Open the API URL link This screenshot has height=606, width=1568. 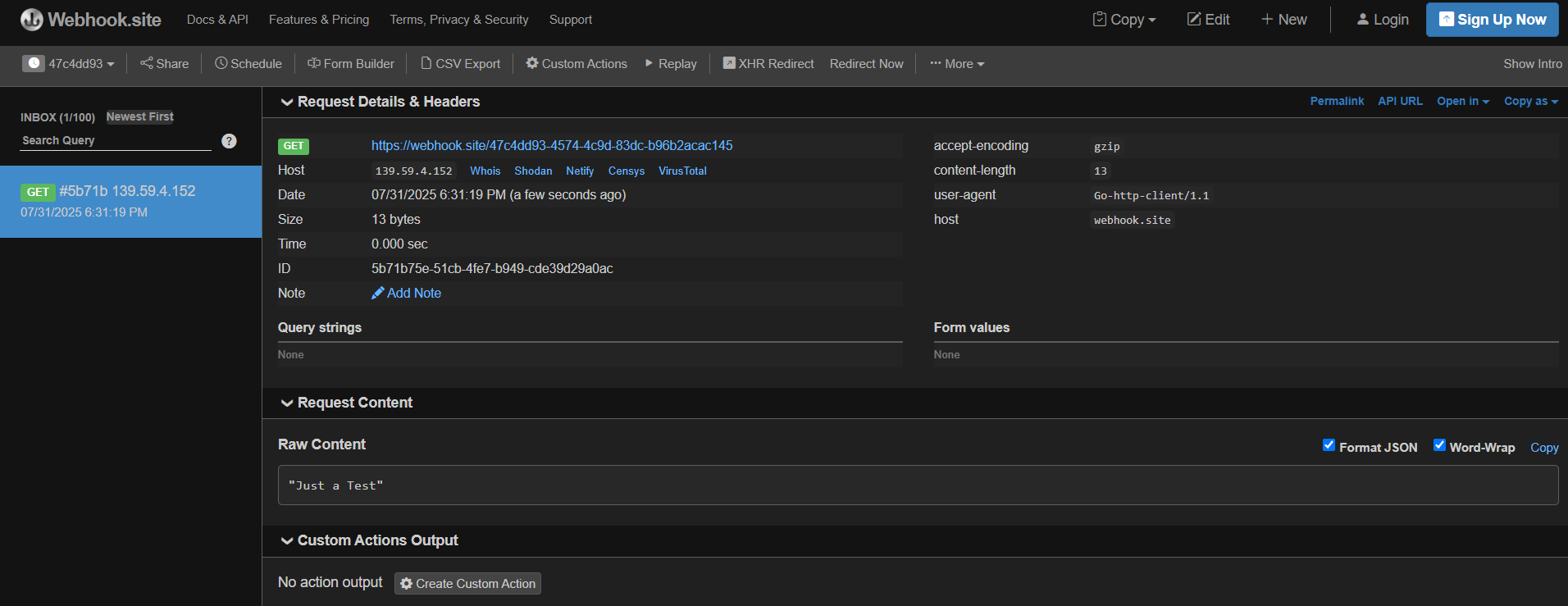[1400, 101]
